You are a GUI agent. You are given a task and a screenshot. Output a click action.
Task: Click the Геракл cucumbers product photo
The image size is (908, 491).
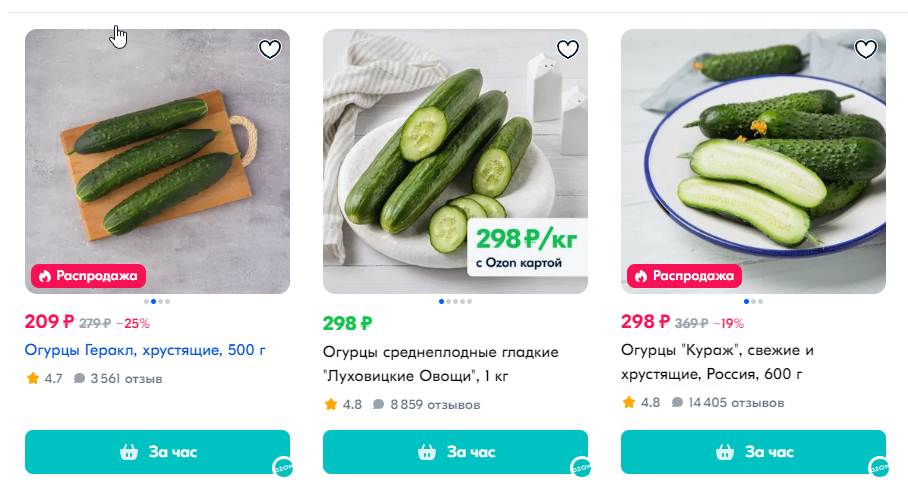point(157,150)
